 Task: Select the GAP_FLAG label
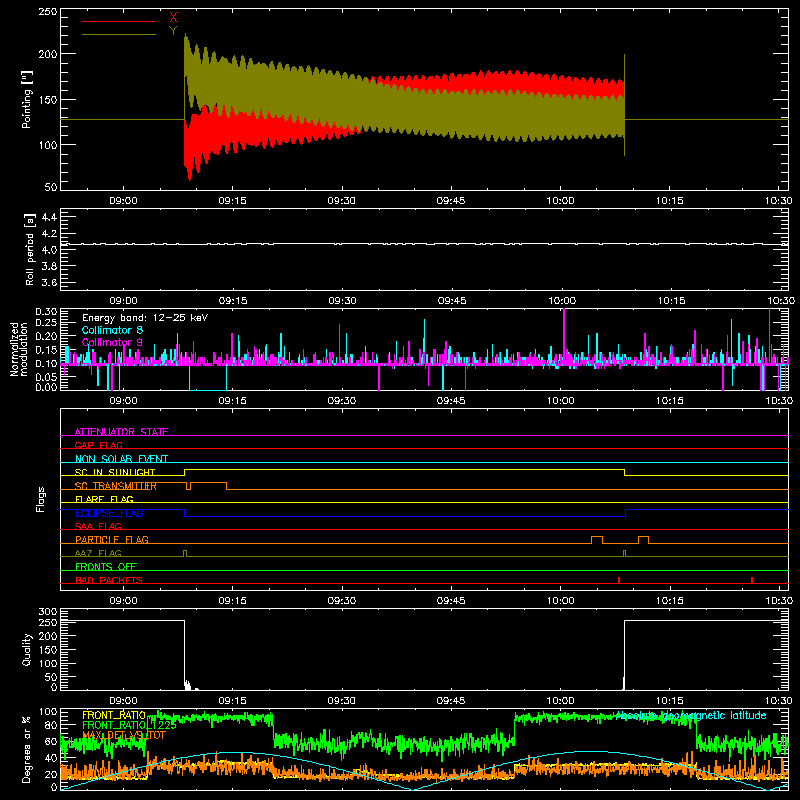[98, 445]
